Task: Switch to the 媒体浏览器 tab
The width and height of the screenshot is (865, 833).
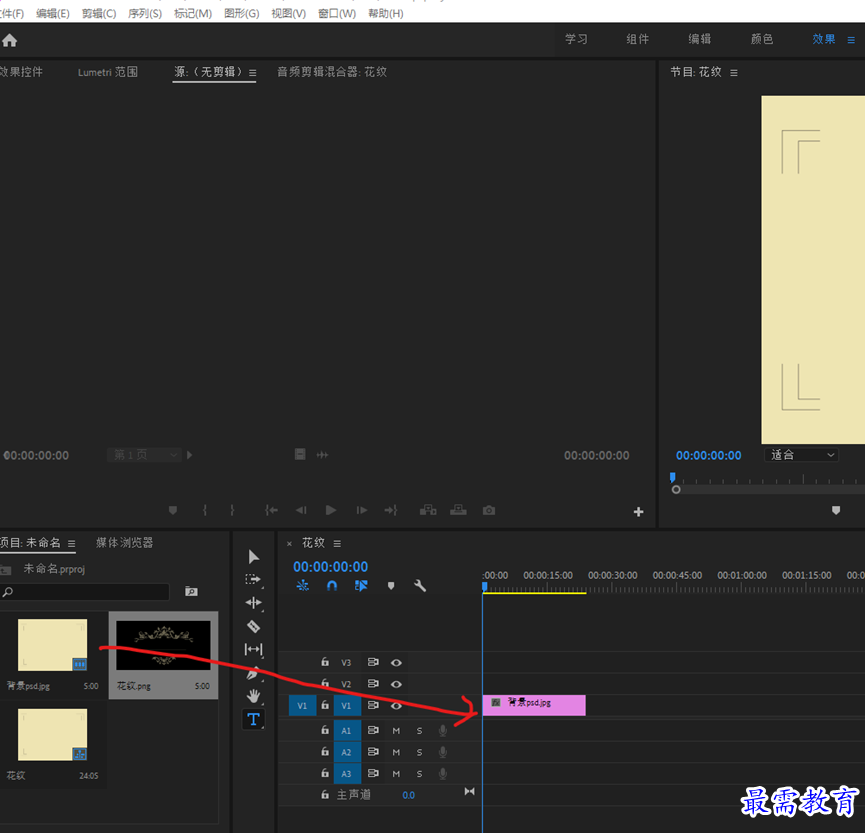Action: [125, 542]
